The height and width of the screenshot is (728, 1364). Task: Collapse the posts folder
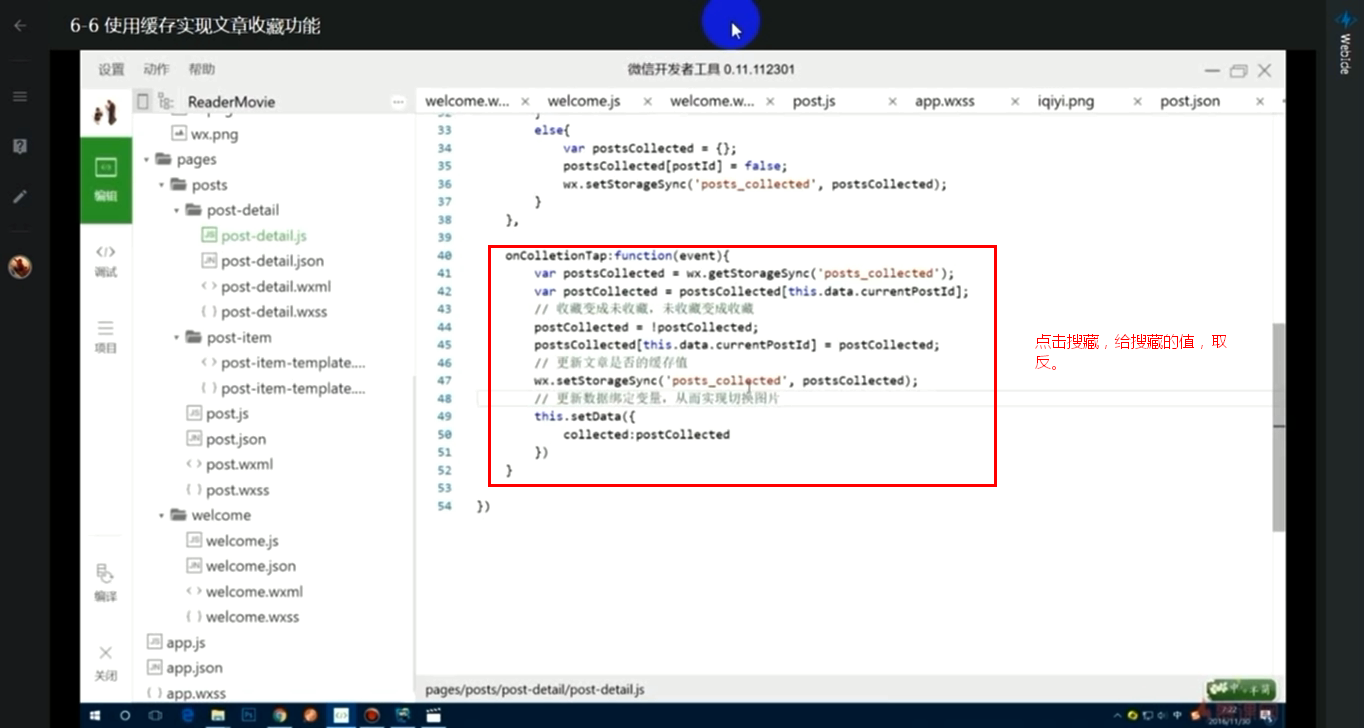click(162, 185)
